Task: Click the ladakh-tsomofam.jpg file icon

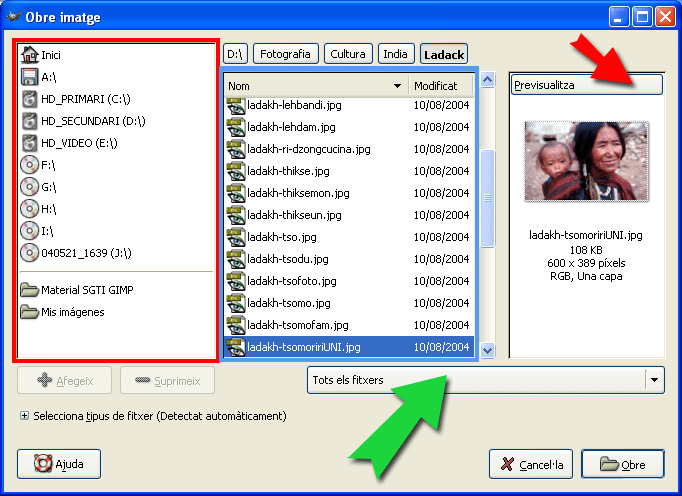Action: (x=236, y=325)
